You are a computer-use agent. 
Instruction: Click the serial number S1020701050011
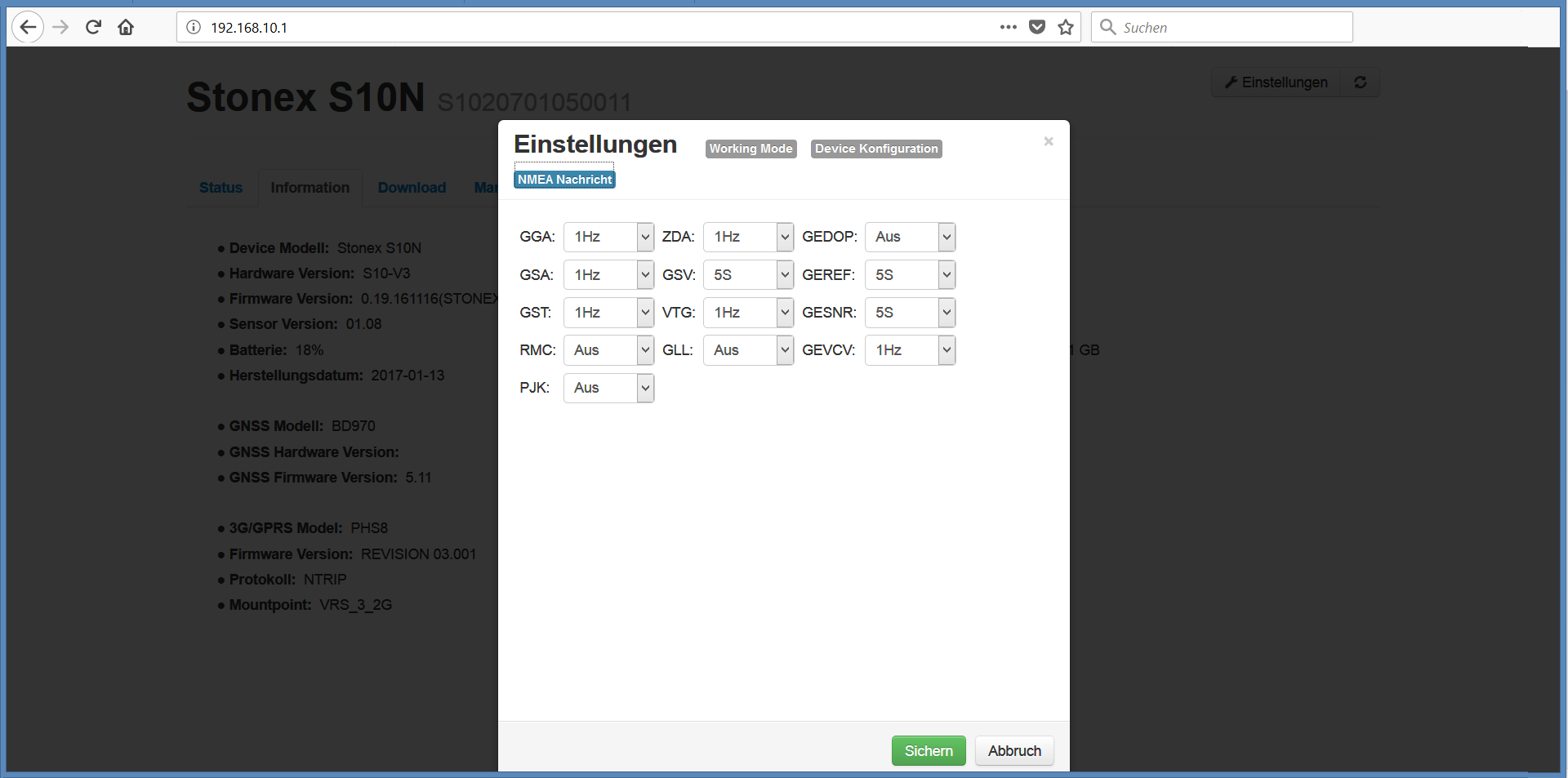point(535,102)
